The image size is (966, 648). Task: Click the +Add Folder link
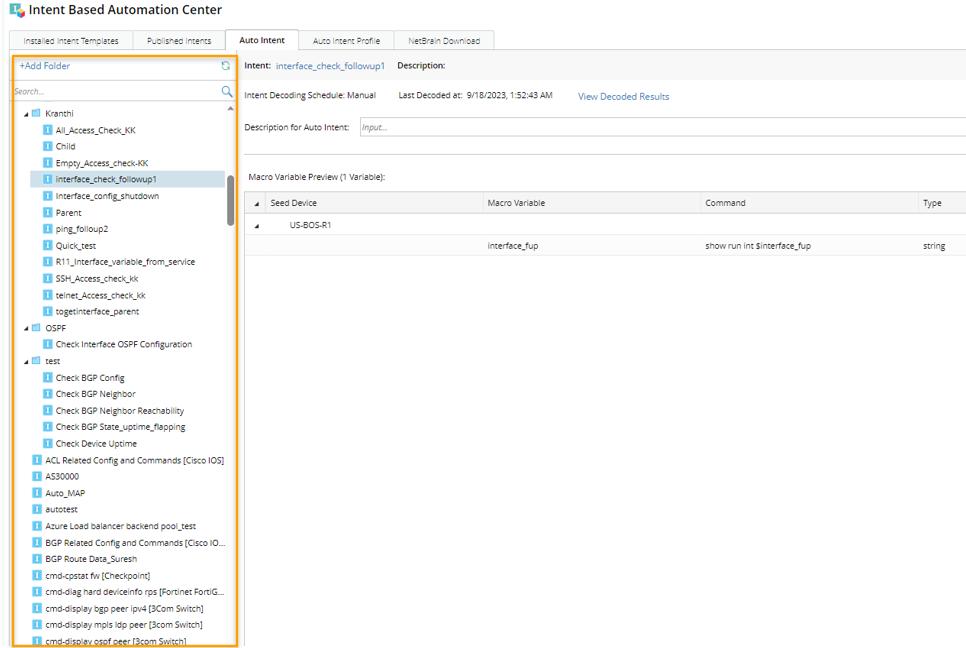click(x=45, y=66)
